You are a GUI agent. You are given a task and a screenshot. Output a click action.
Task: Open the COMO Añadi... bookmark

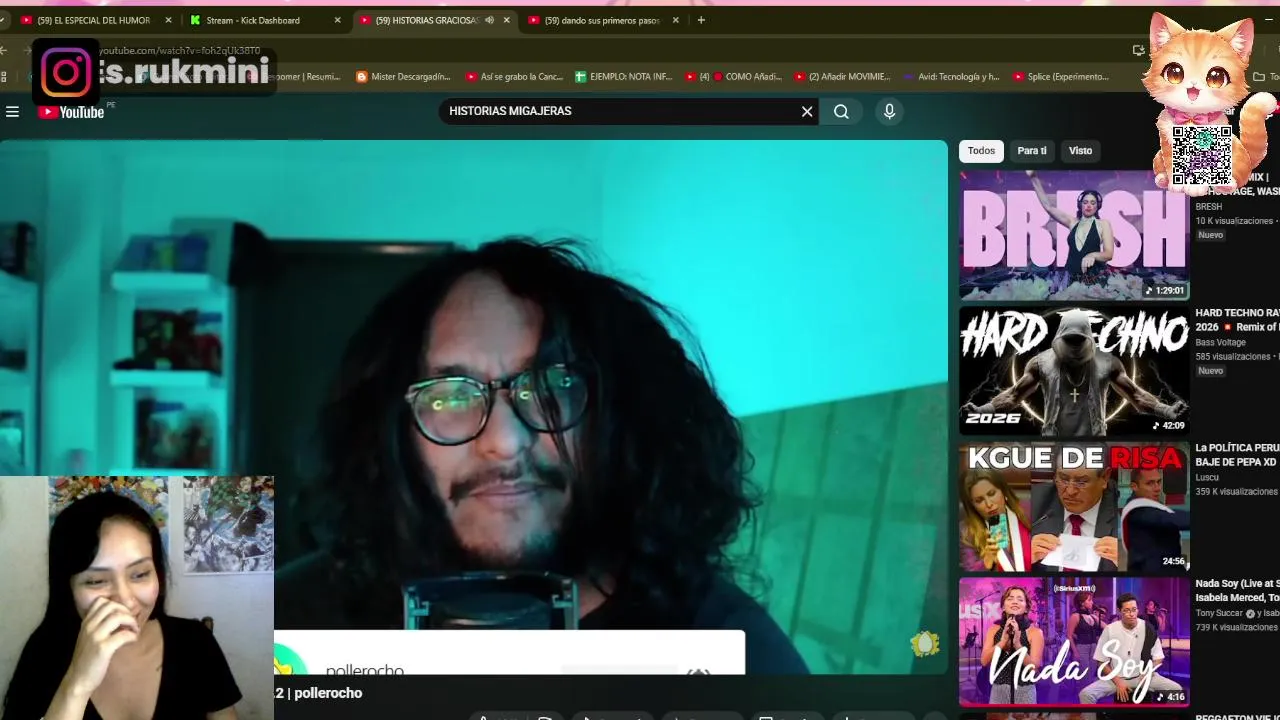tap(733, 76)
